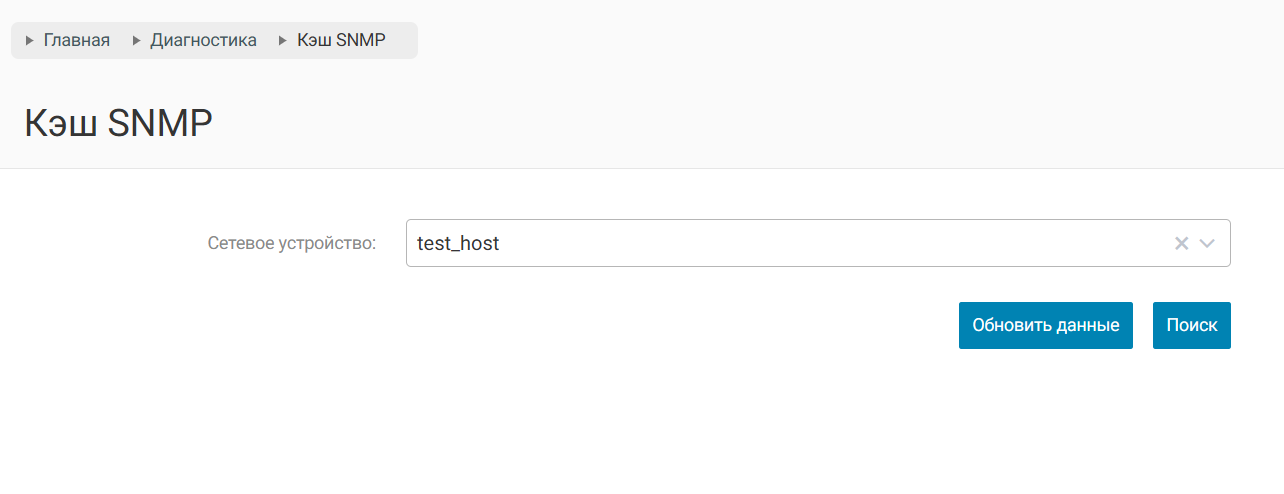Go to the Главная breadcrumb
Viewport: 1284px width, 494px height.
[76, 41]
